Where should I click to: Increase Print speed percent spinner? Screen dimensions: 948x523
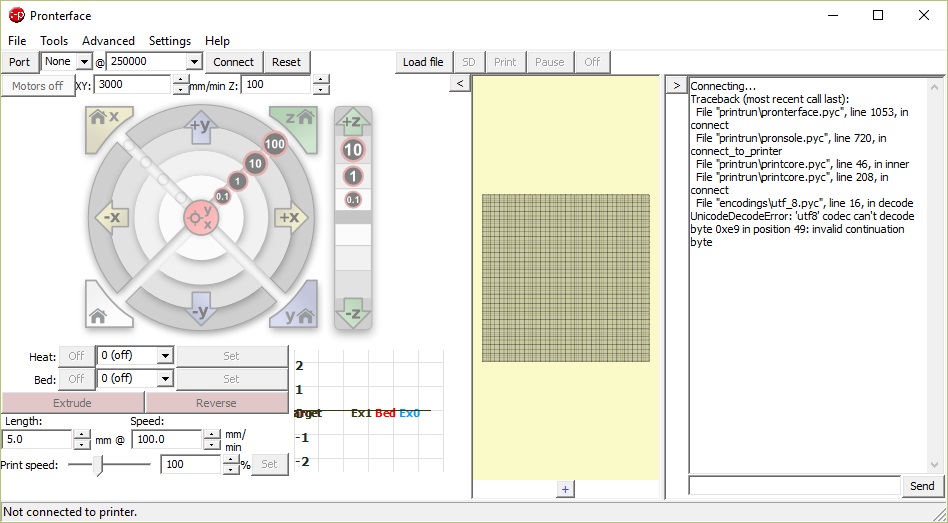231,460
